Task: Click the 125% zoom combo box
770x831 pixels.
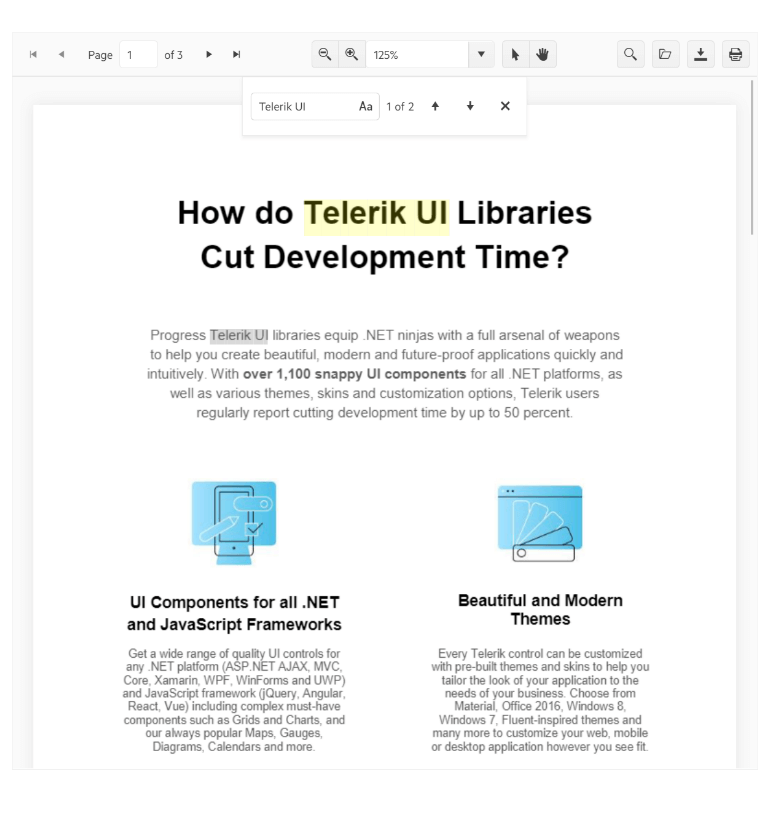Action: (416, 55)
